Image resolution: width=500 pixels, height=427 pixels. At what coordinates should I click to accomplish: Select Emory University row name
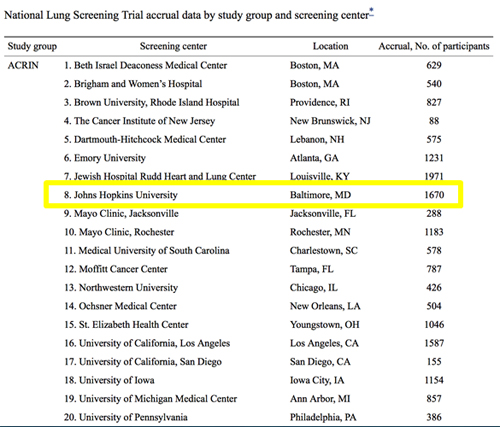pos(105,158)
